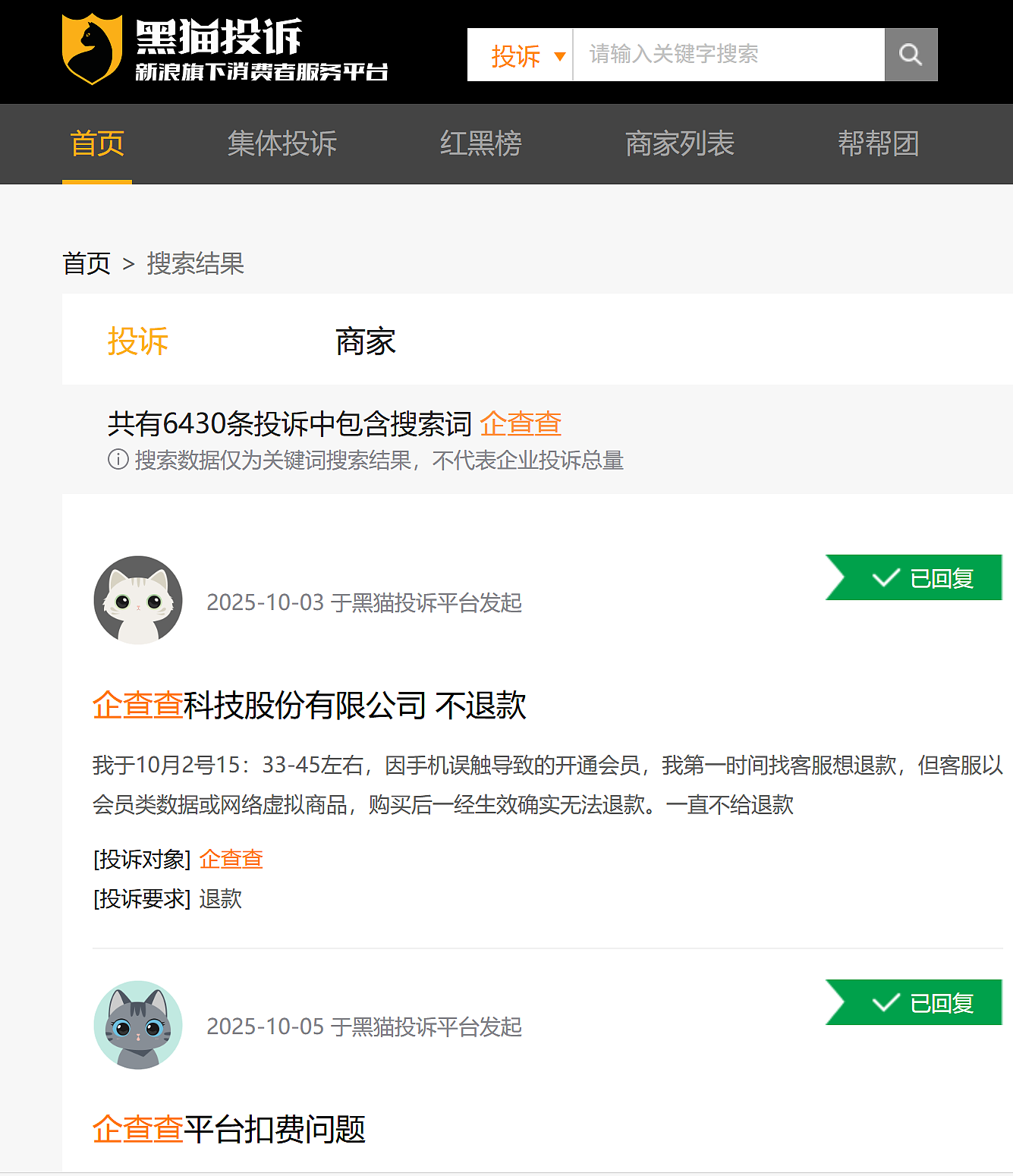Open complaint titled 企查查科技股份有限公司 不退款
This screenshot has height=1176, width=1013.
point(310,705)
